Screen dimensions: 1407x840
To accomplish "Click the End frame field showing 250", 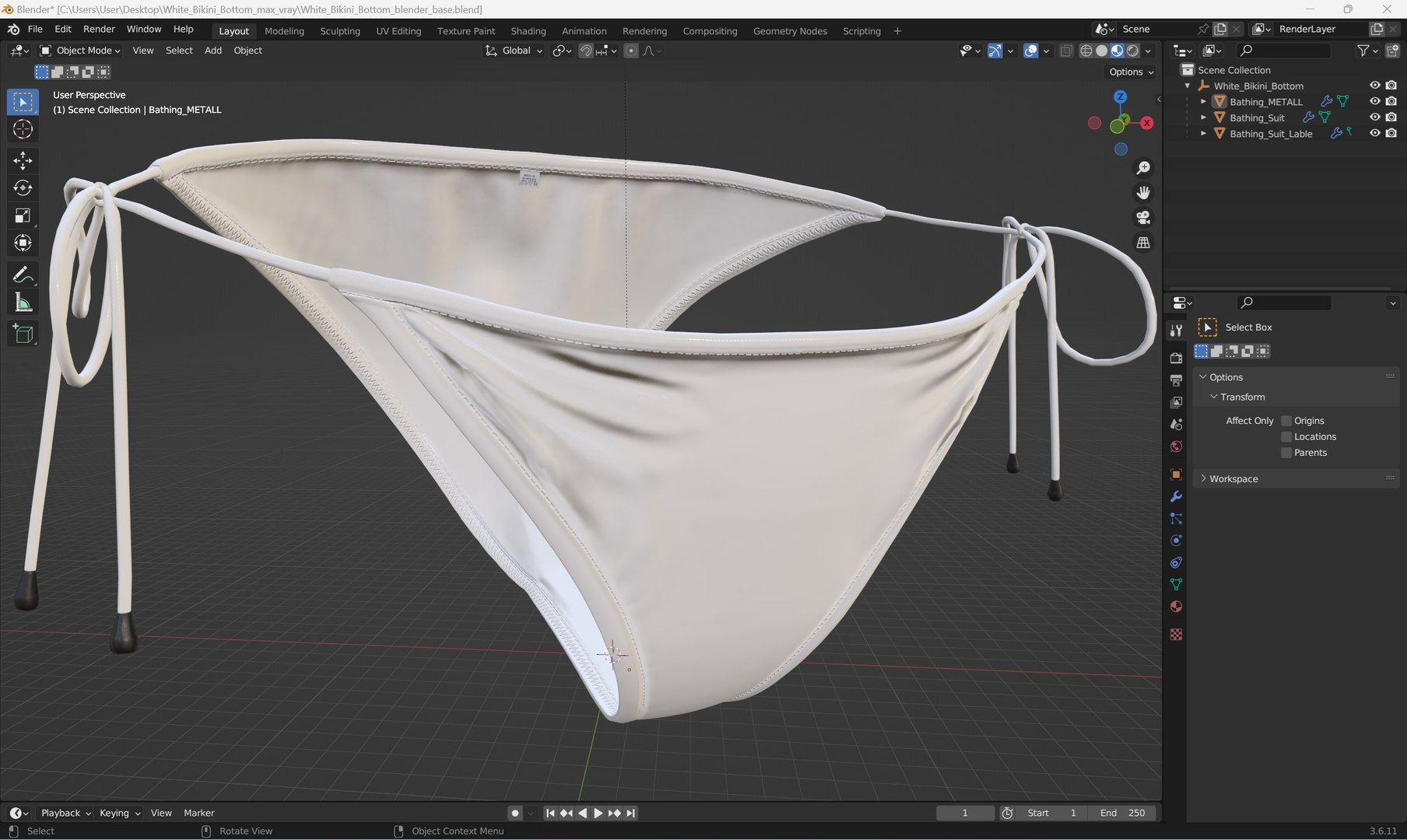I will pos(1122,813).
